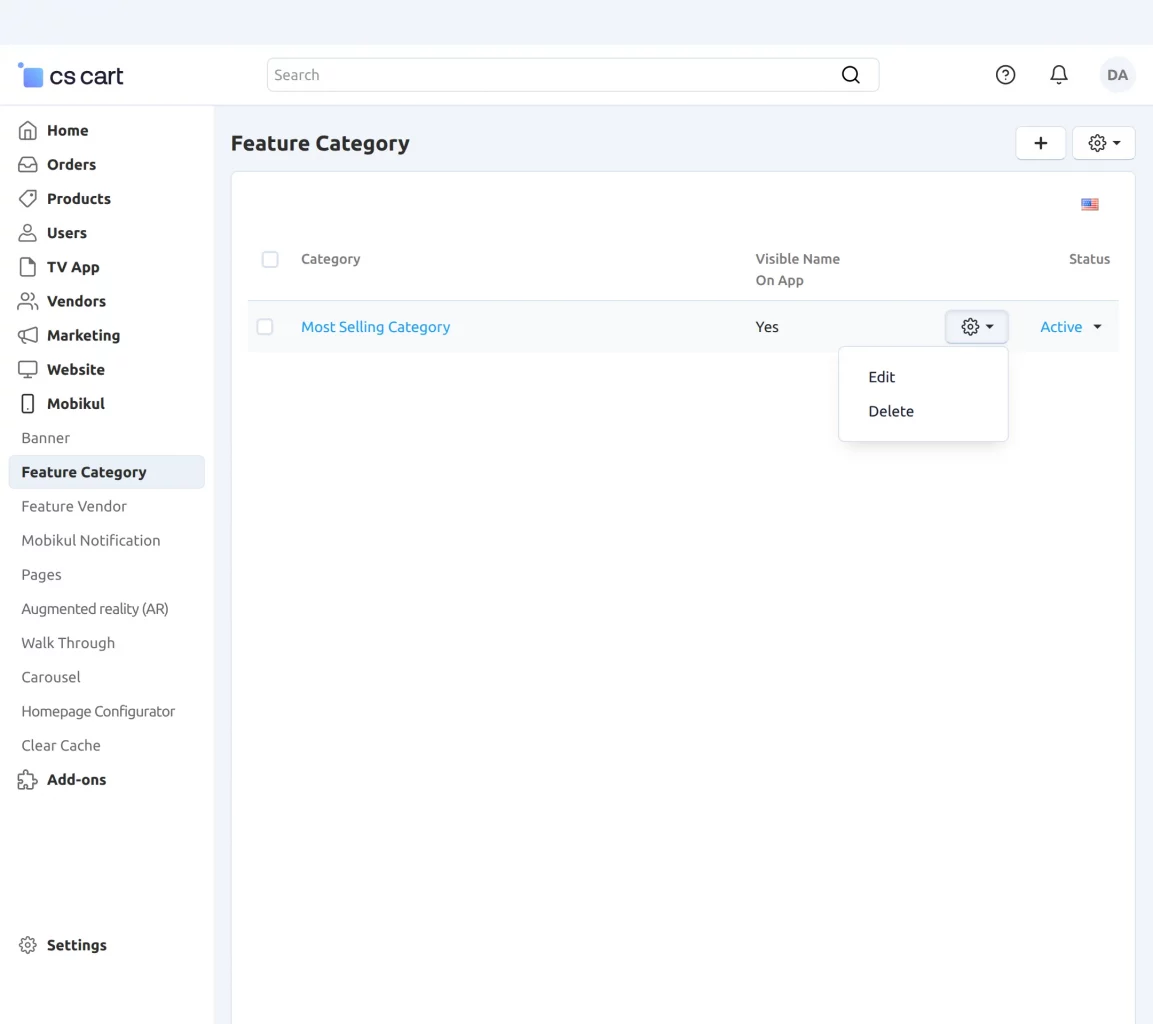Click the Products tag icon

point(28,198)
